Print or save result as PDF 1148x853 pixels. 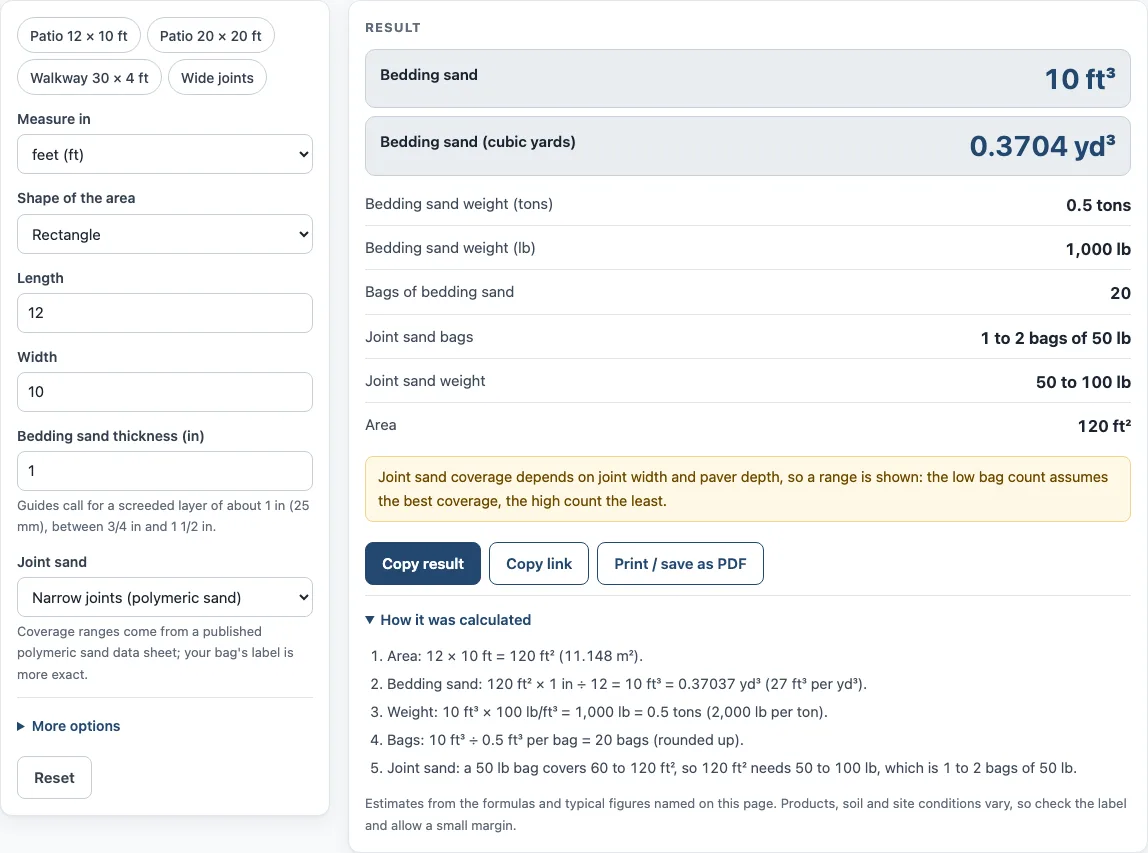point(680,564)
